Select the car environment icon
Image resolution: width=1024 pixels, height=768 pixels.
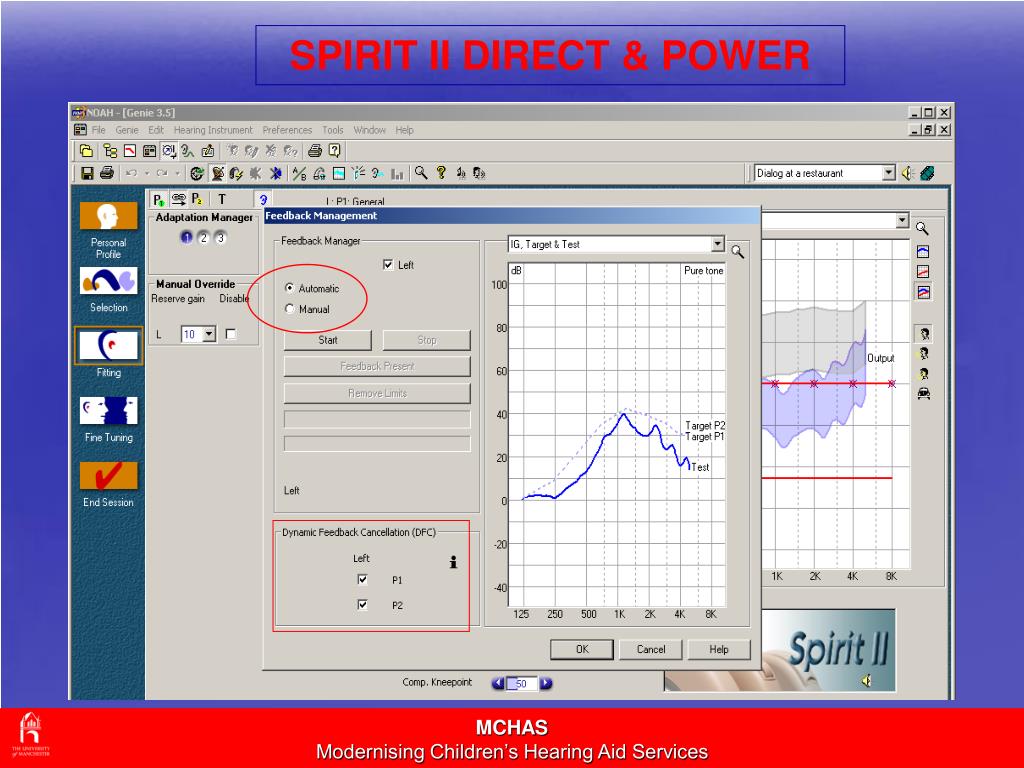pos(923,393)
